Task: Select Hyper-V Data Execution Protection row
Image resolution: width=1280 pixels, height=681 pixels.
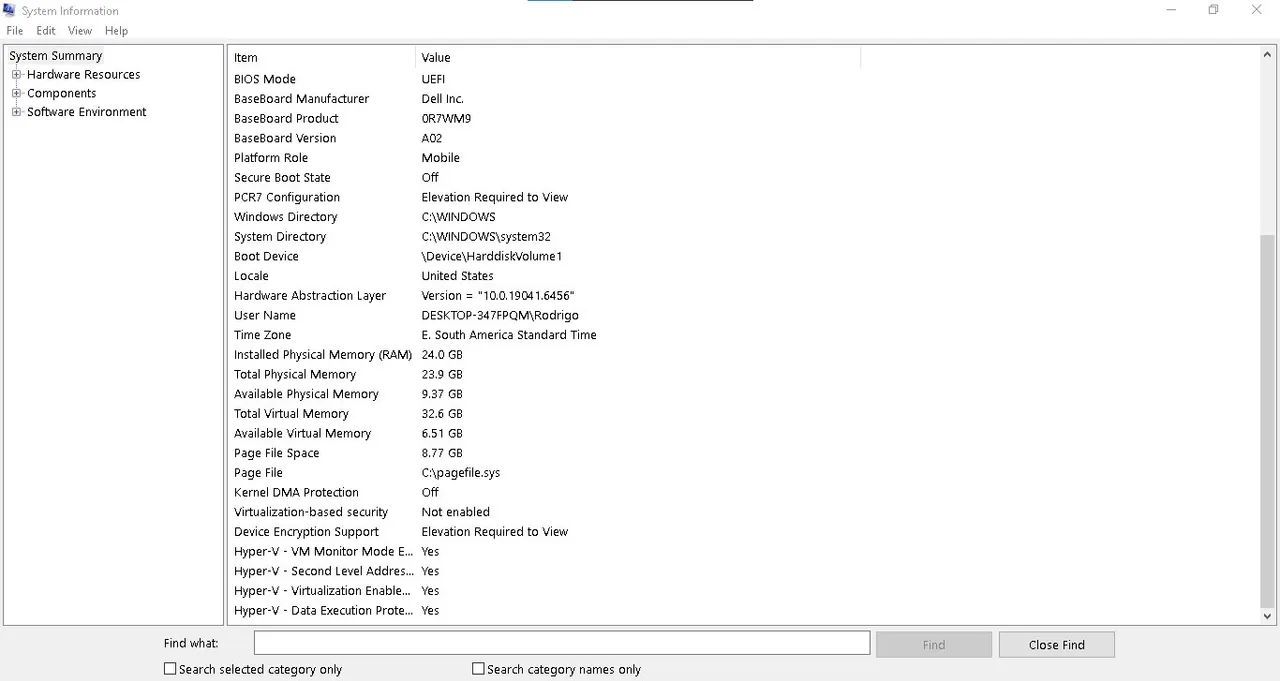Action: [x=743, y=610]
